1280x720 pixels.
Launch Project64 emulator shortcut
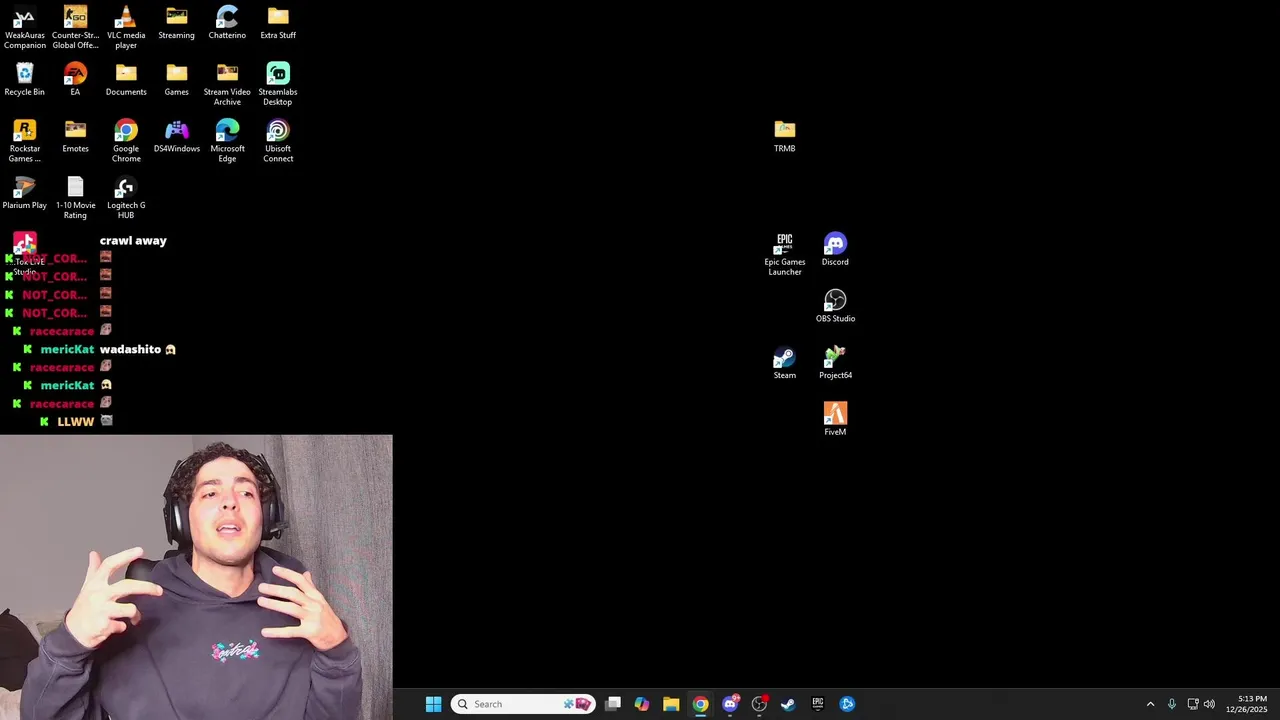click(x=835, y=364)
